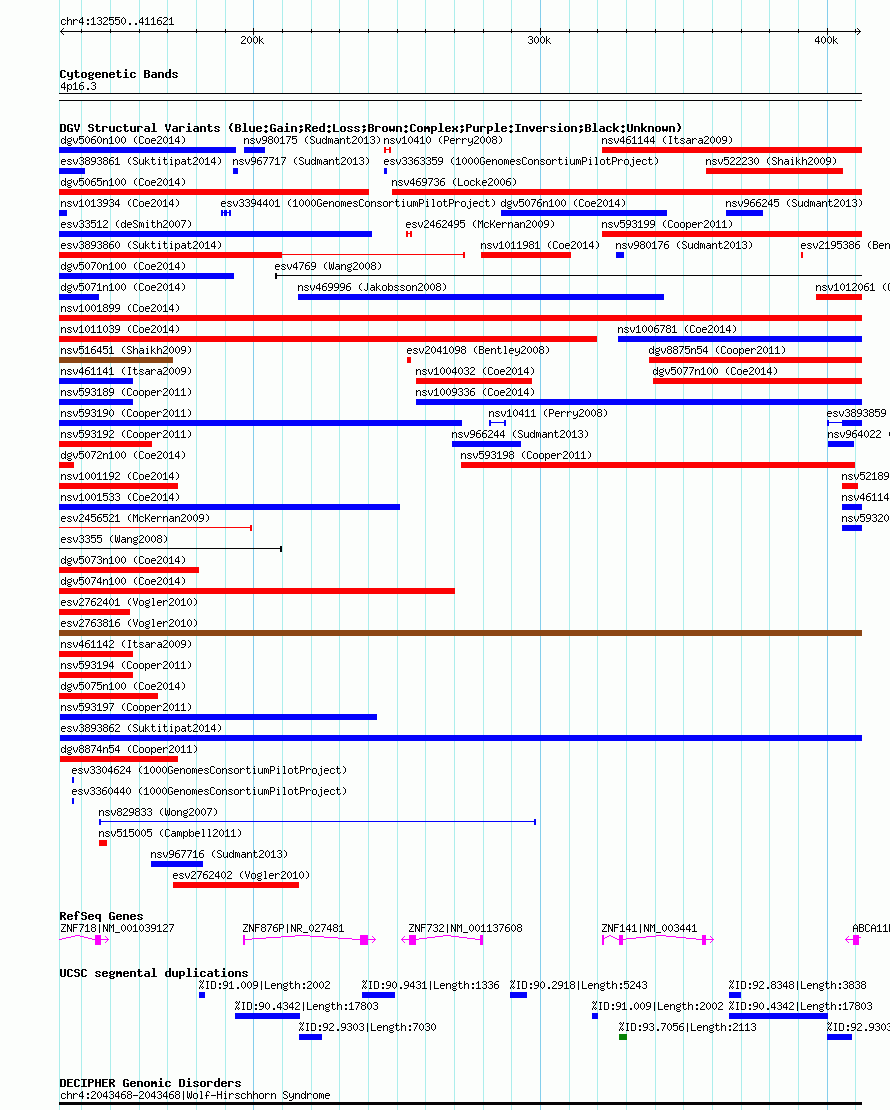Click the nsv980175 (Sudmant2013) label
890x1110 pixels.
click(x=312, y=140)
